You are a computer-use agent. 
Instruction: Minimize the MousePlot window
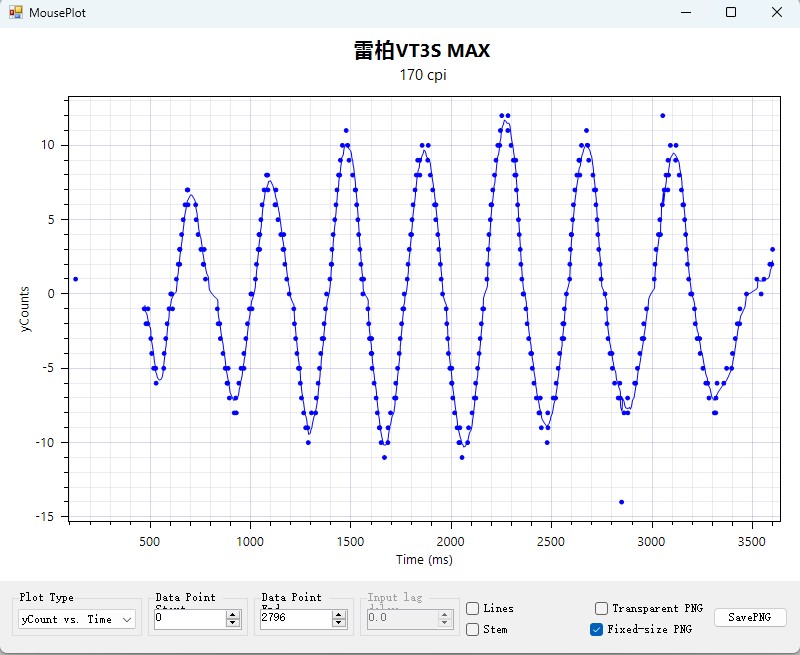click(686, 12)
